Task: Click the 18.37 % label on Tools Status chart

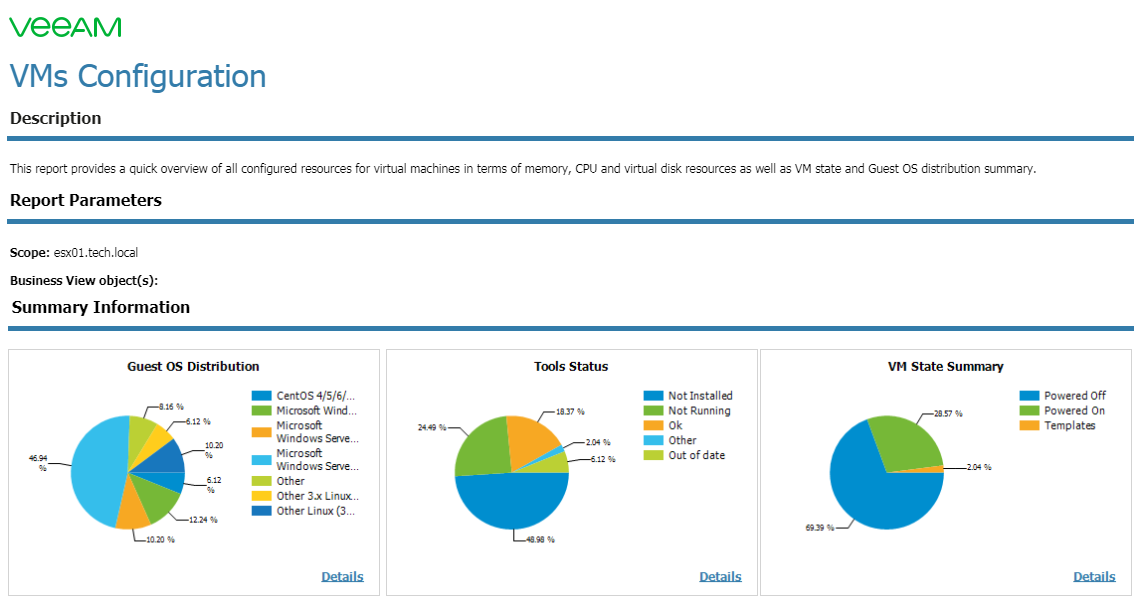Action: tap(570, 411)
